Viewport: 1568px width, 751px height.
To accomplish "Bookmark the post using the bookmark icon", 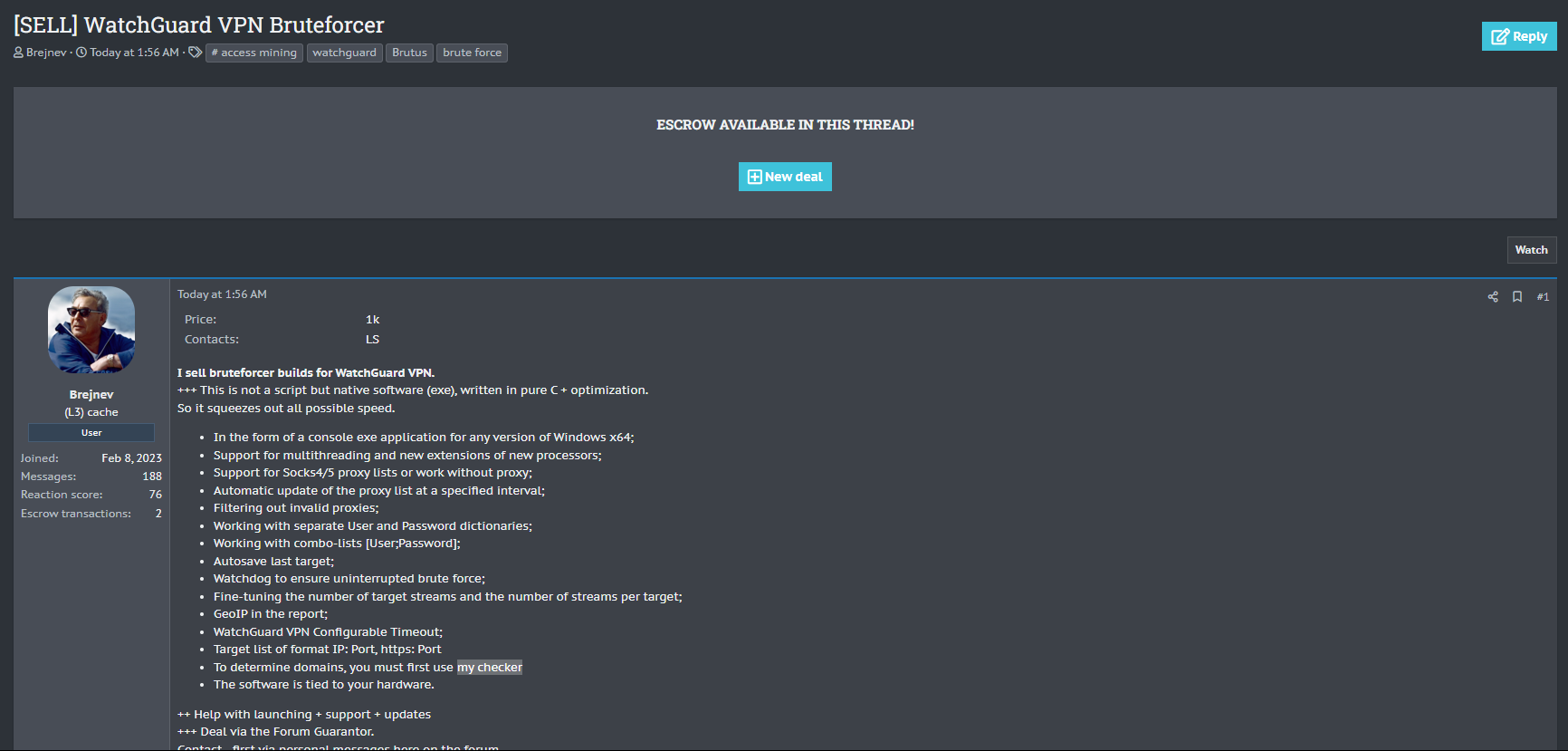I will [x=1517, y=297].
